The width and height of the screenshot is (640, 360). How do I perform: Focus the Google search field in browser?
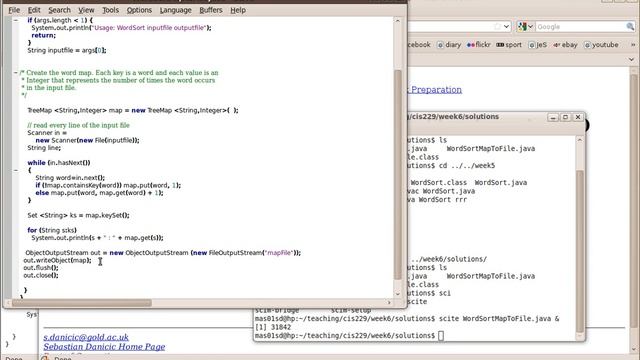click(580, 27)
